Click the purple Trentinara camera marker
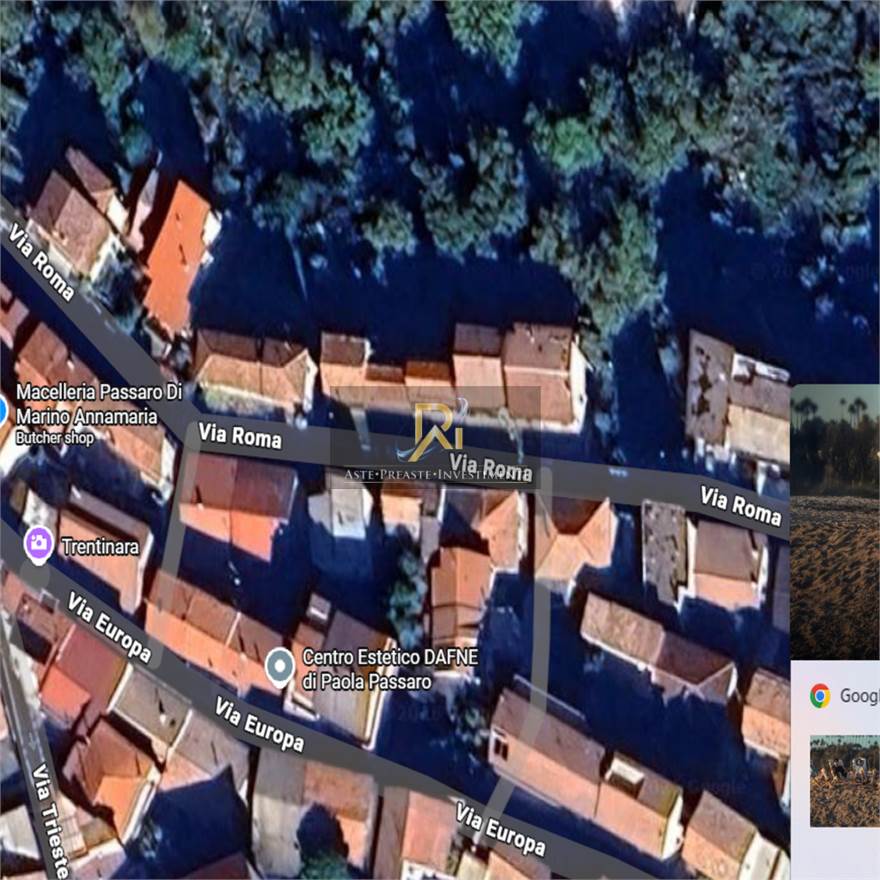 click(x=39, y=545)
